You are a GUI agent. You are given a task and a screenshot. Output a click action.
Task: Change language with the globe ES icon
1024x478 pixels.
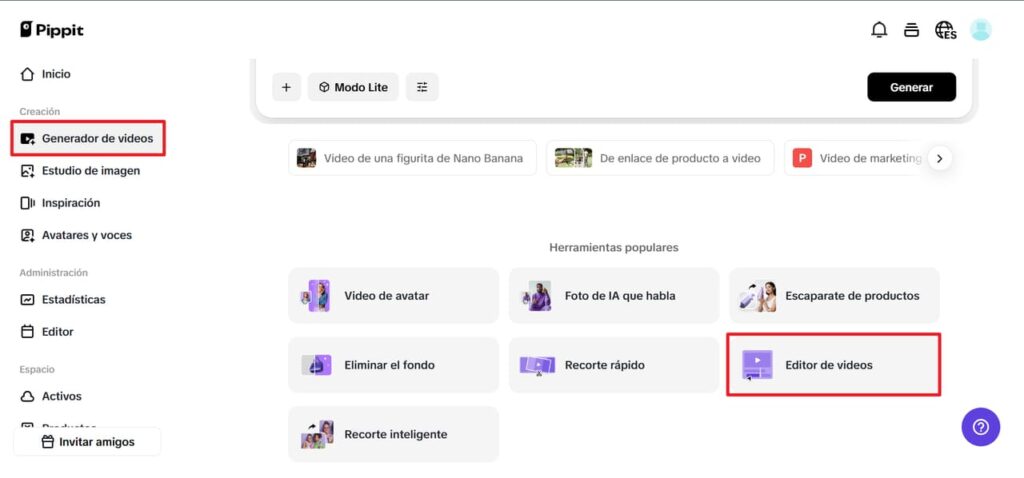tap(945, 30)
